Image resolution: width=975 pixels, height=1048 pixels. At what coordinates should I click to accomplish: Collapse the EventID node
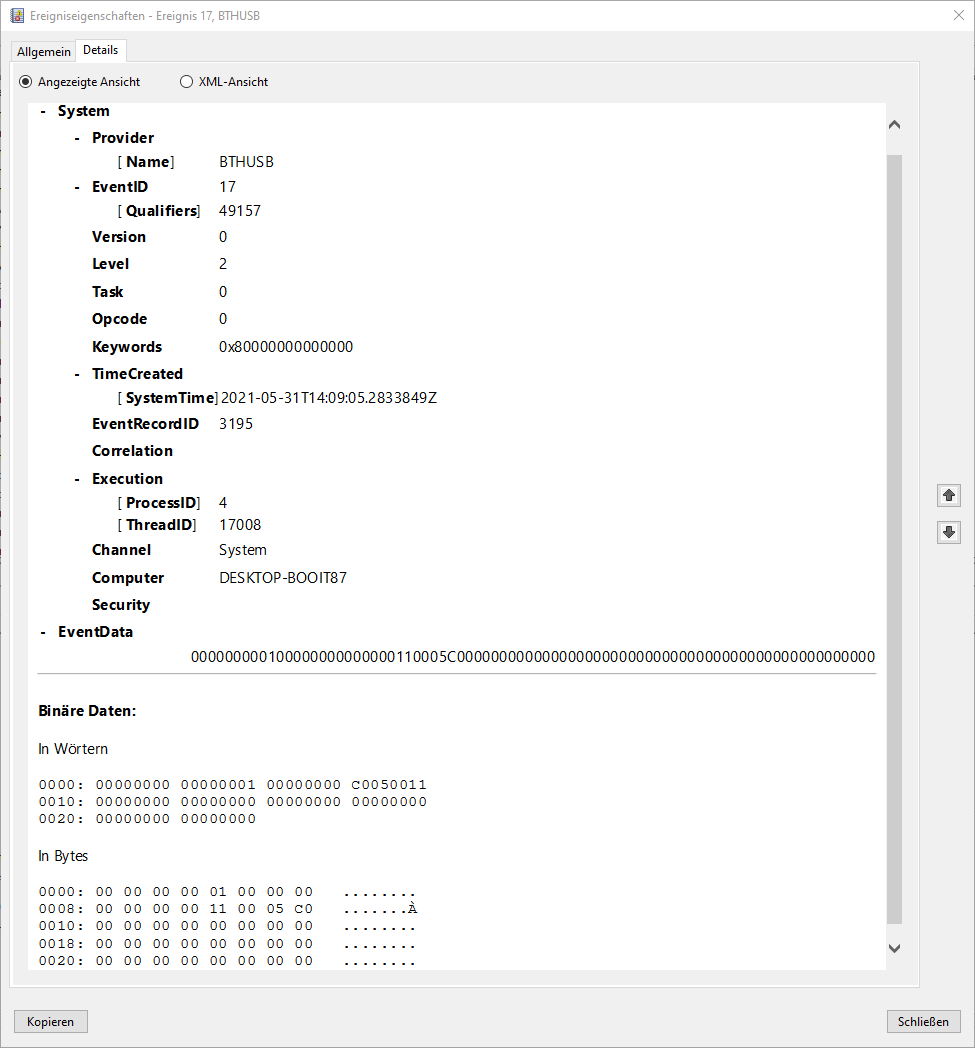point(78,187)
